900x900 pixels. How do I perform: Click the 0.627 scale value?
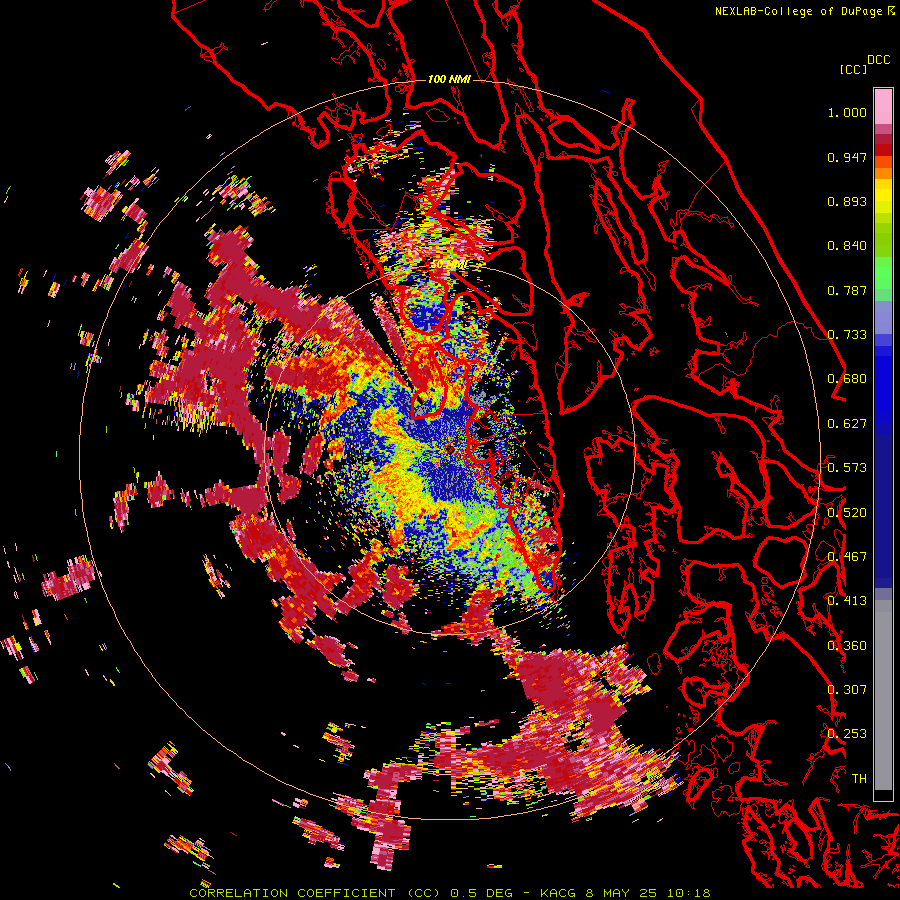click(847, 424)
